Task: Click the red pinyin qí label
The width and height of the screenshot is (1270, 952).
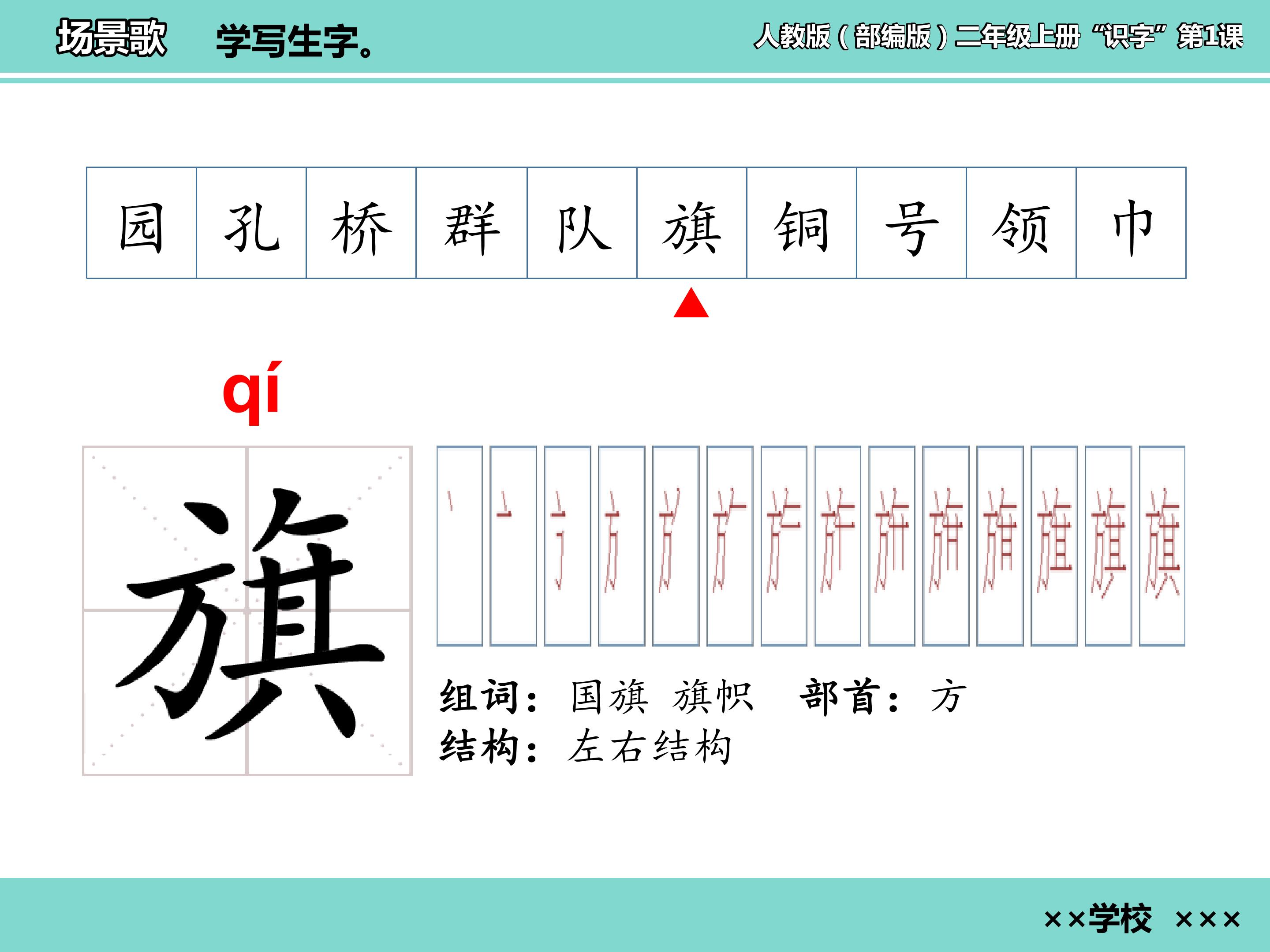Action: pyautogui.click(x=252, y=393)
